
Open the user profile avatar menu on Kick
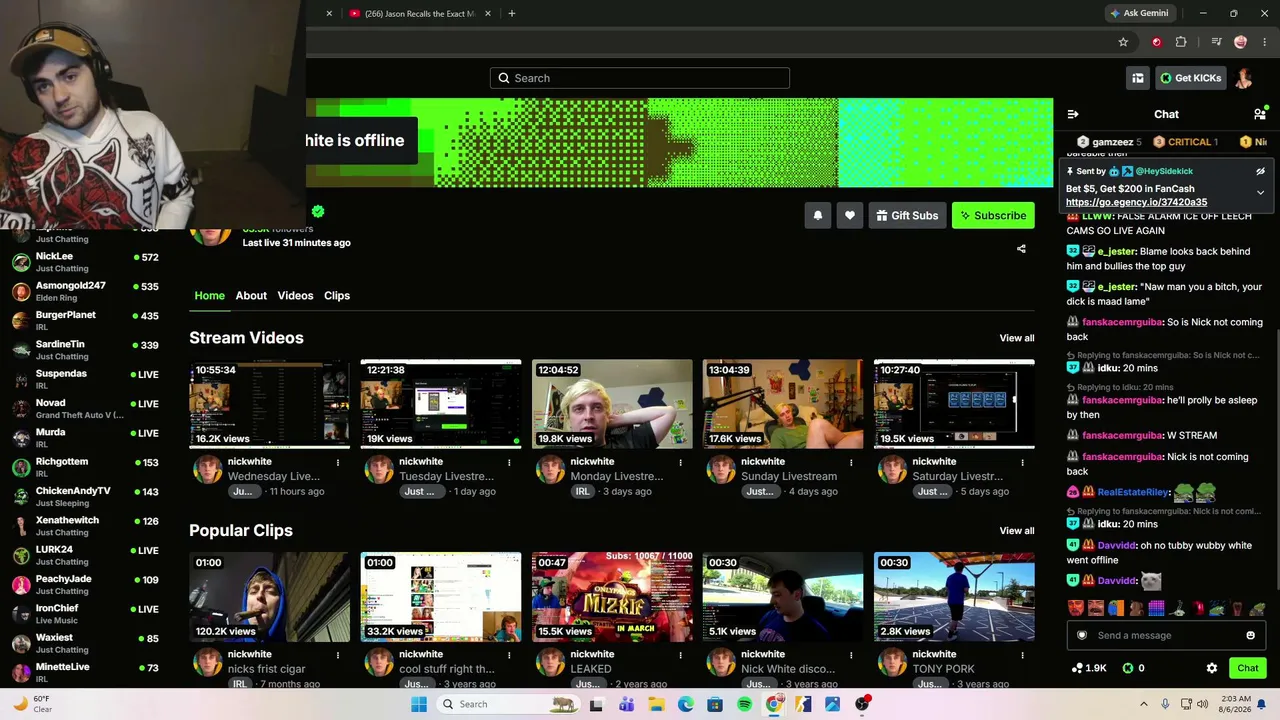[1244, 78]
